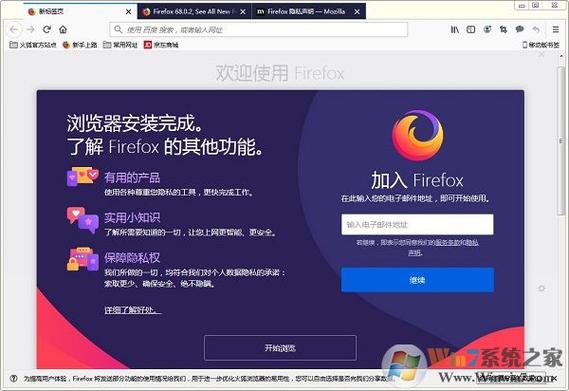Click the info question icon in the notification bar
Image resolution: width=569 pixels, height=391 pixels.
click(x=13, y=378)
